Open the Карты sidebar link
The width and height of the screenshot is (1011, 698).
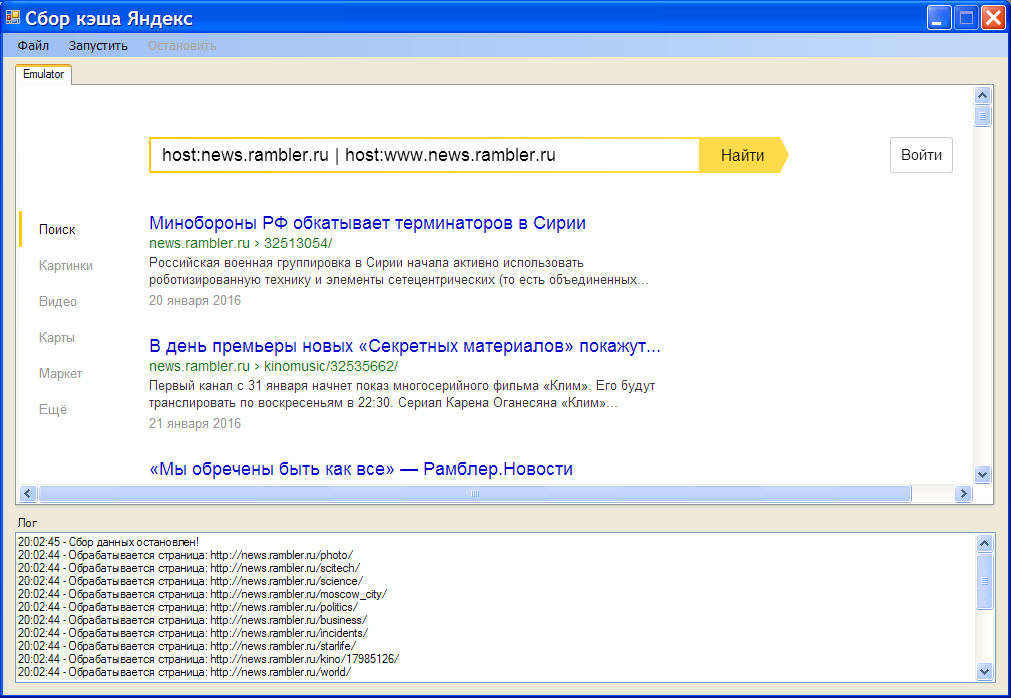[57, 338]
